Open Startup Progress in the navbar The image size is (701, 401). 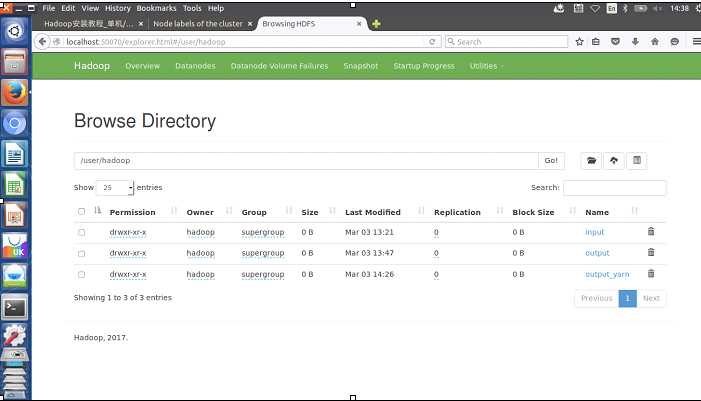(x=424, y=66)
